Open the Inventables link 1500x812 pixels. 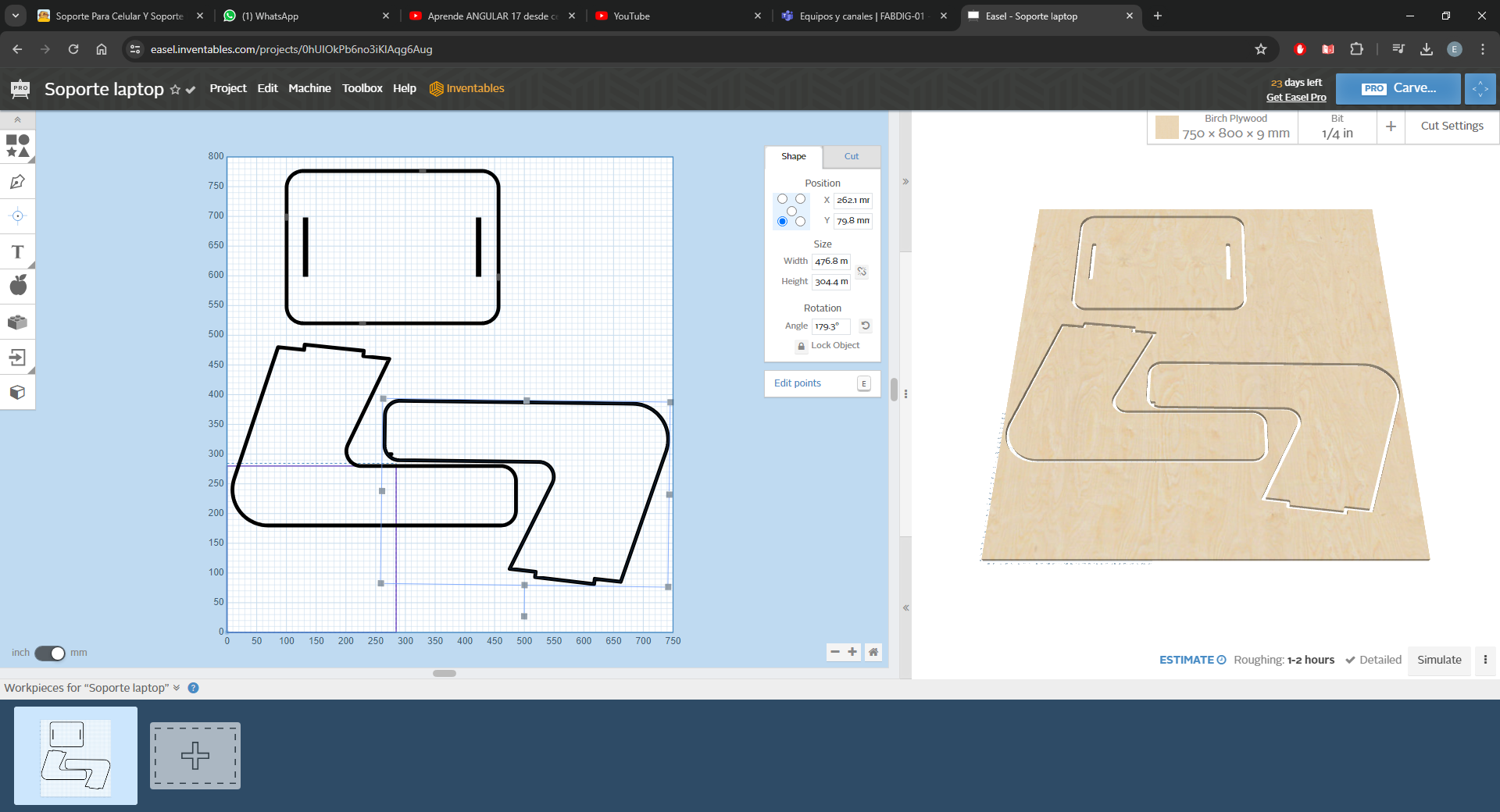467,88
